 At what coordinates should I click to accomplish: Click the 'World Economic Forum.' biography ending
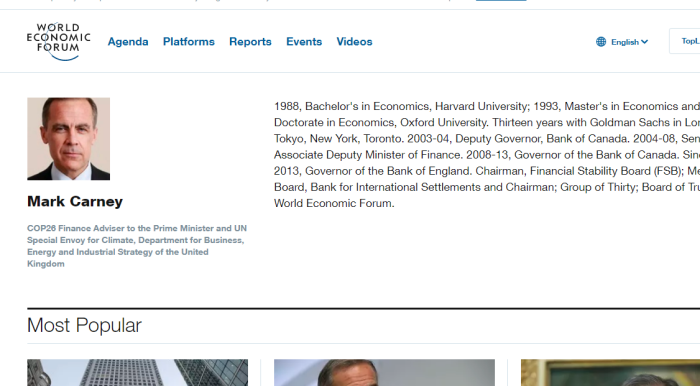coord(334,203)
